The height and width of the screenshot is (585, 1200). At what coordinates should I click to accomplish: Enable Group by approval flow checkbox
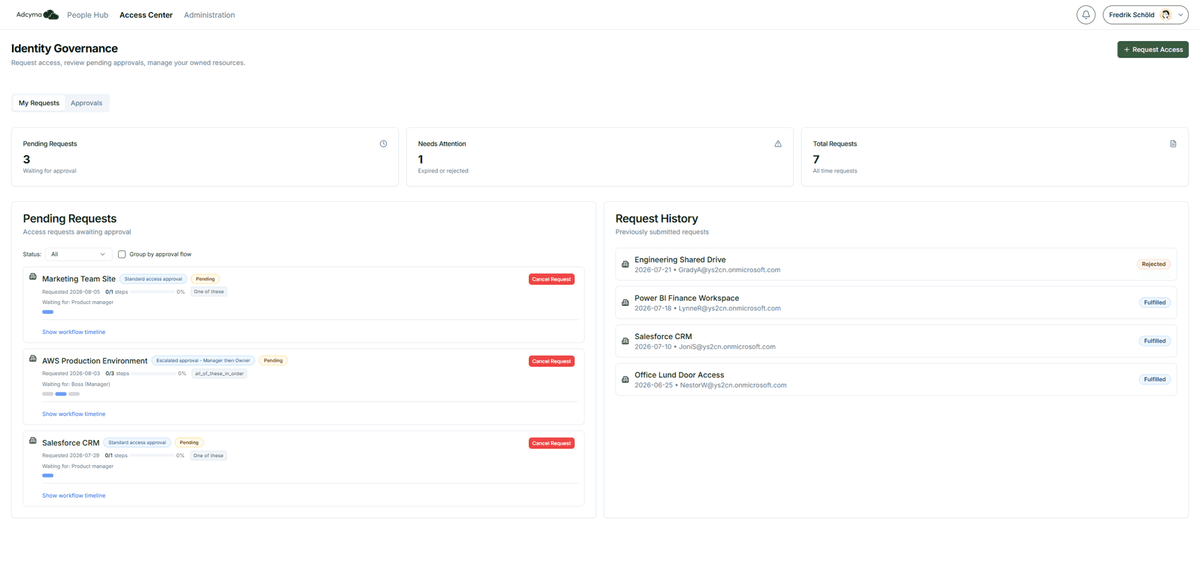pos(122,254)
